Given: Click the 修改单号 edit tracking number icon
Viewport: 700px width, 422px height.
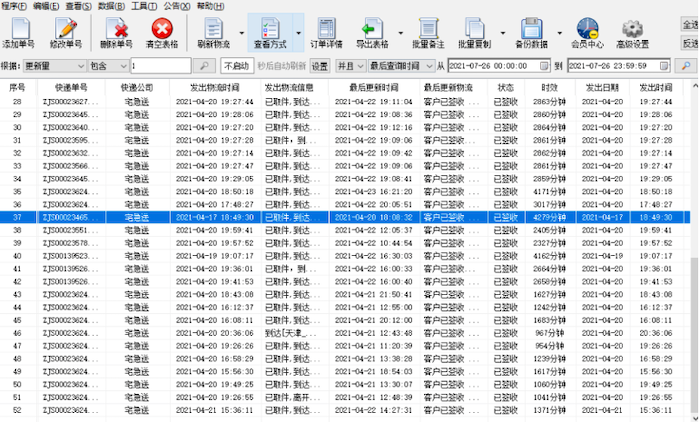Looking at the screenshot, I should pyautogui.click(x=66, y=29).
